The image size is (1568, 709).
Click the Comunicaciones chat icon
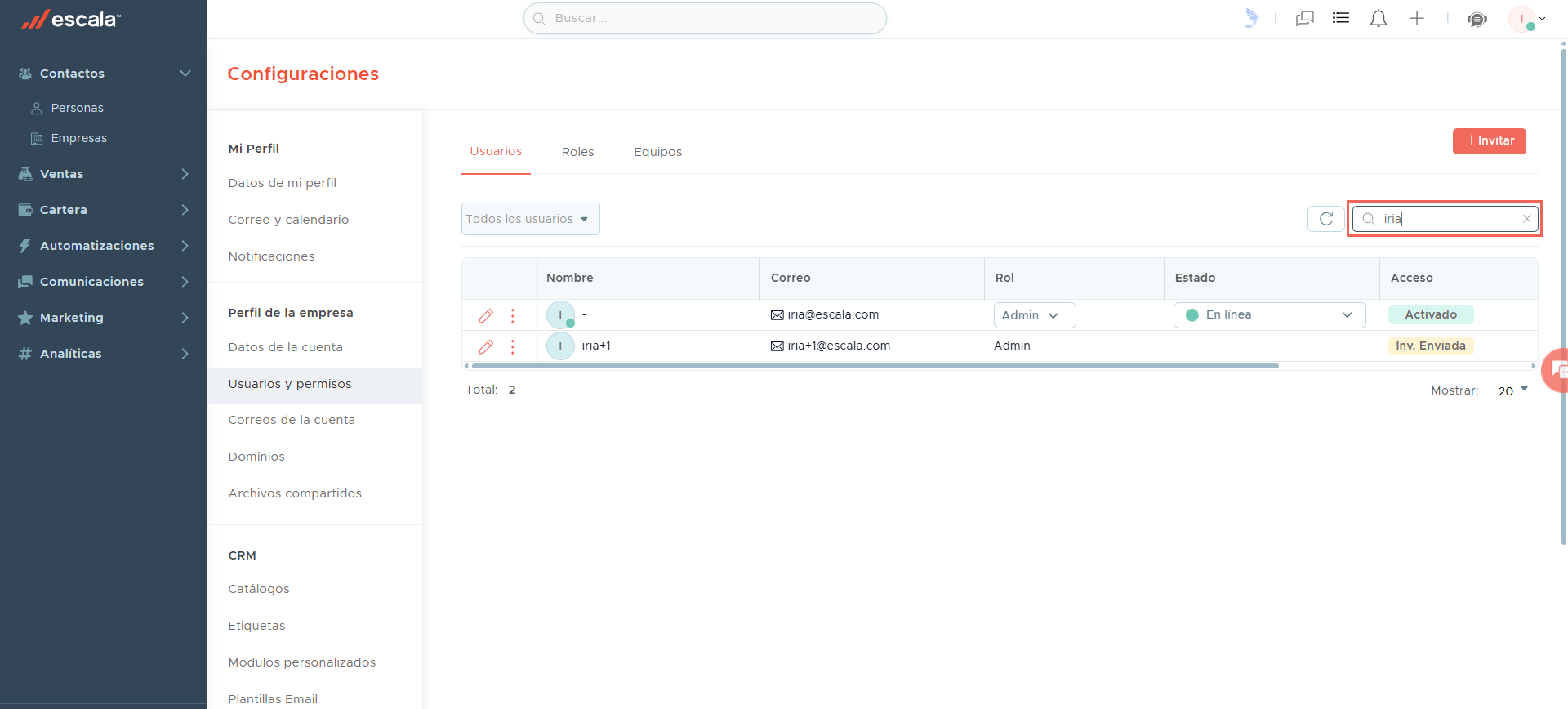click(x=25, y=282)
